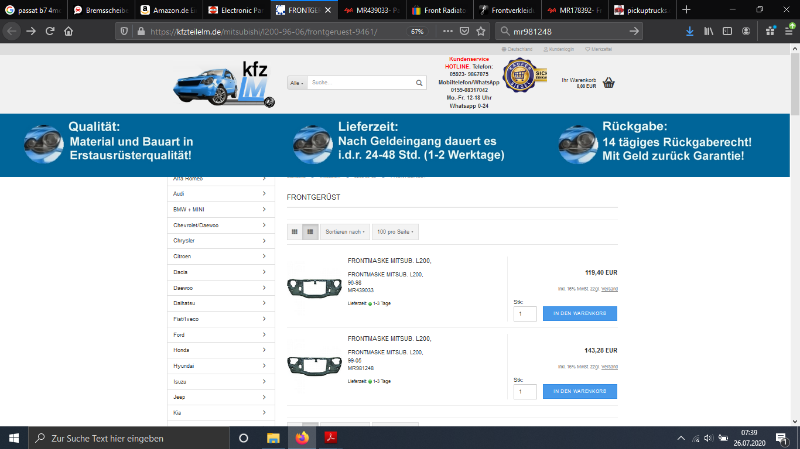
Task: Reload the current page
Action: (49, 32)
